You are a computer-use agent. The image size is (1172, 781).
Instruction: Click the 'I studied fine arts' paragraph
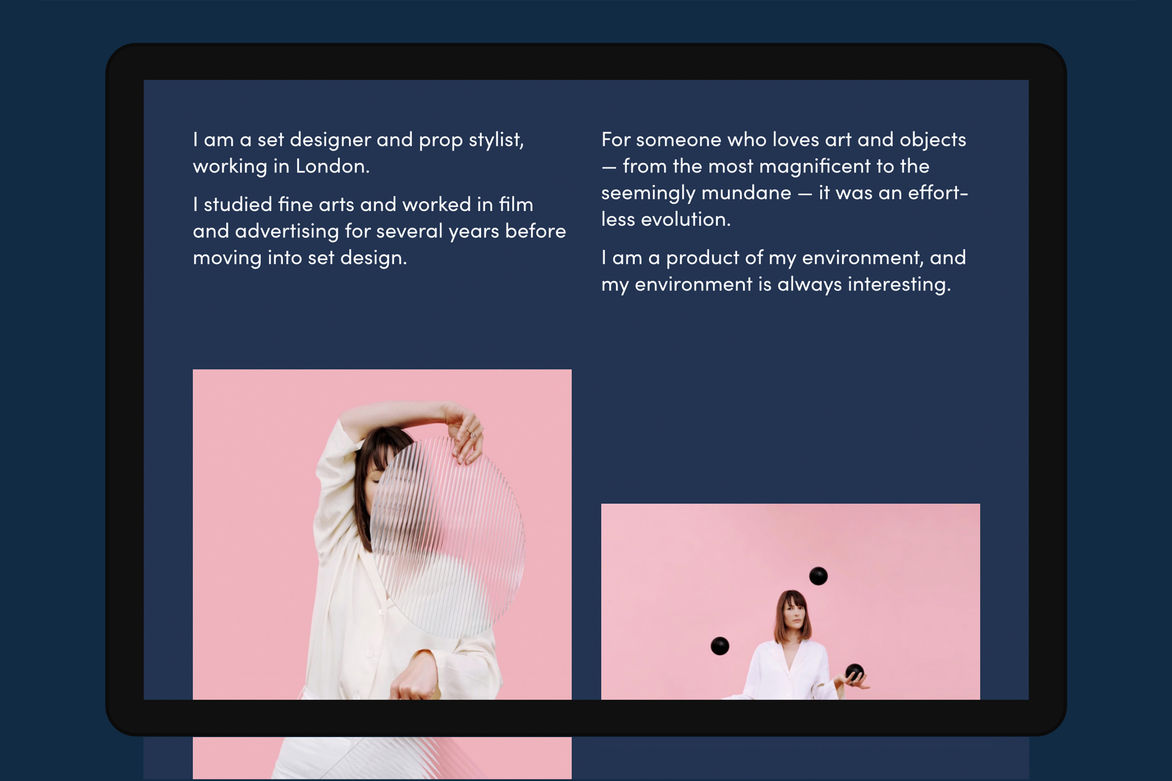coord(379,231)
